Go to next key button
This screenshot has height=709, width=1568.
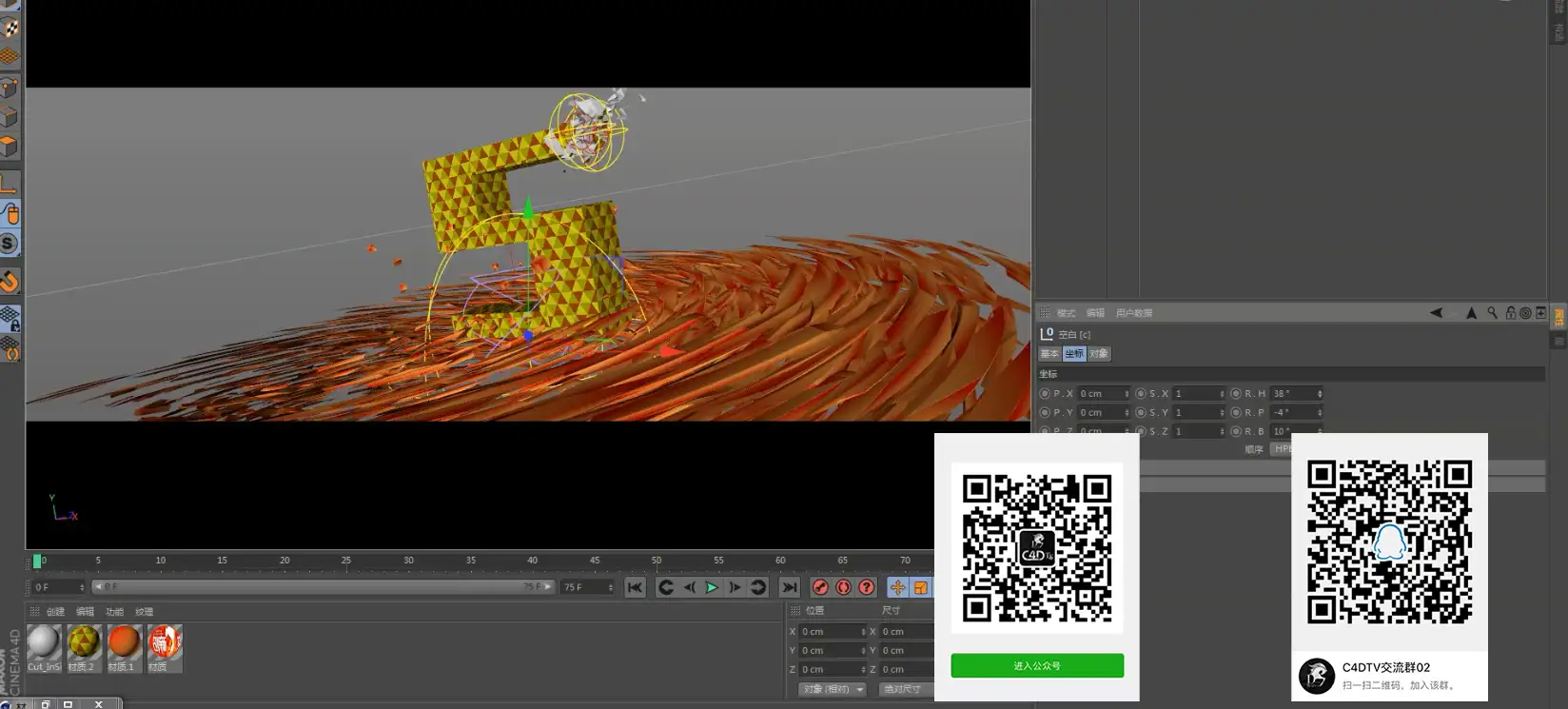pos(757,587)
